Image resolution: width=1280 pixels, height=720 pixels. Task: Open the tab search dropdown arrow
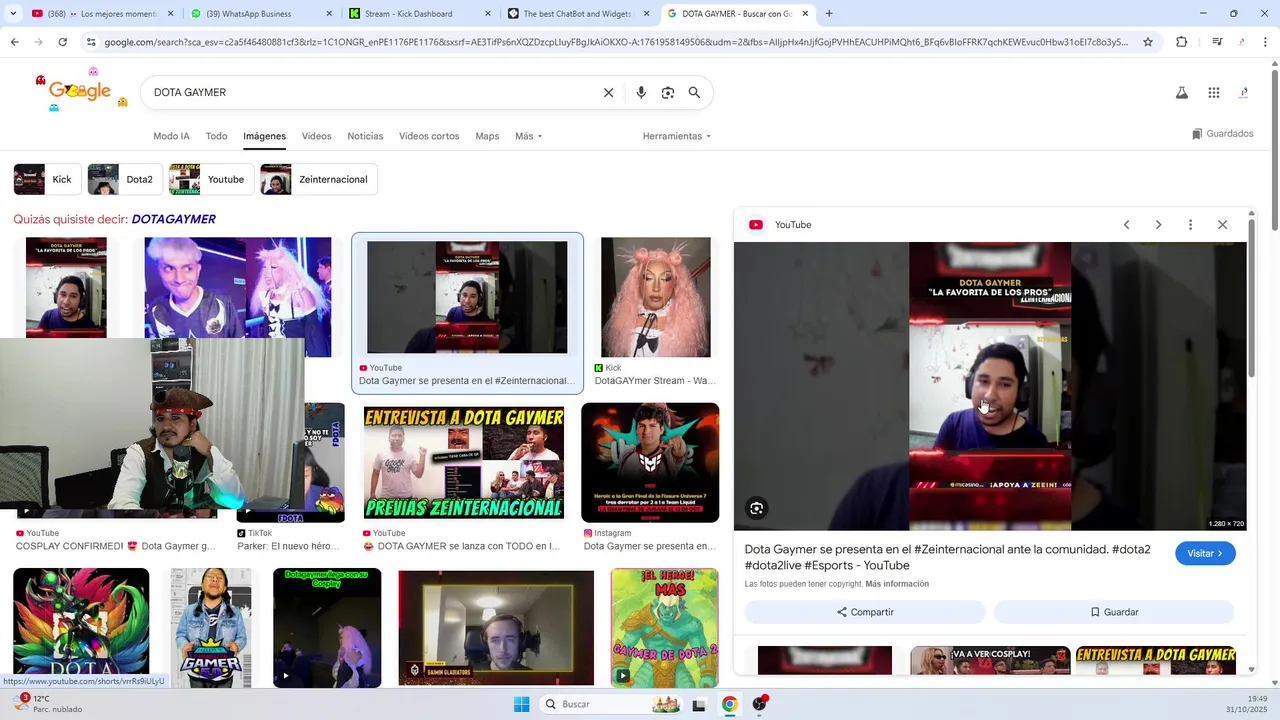click(x=13, y=14)
